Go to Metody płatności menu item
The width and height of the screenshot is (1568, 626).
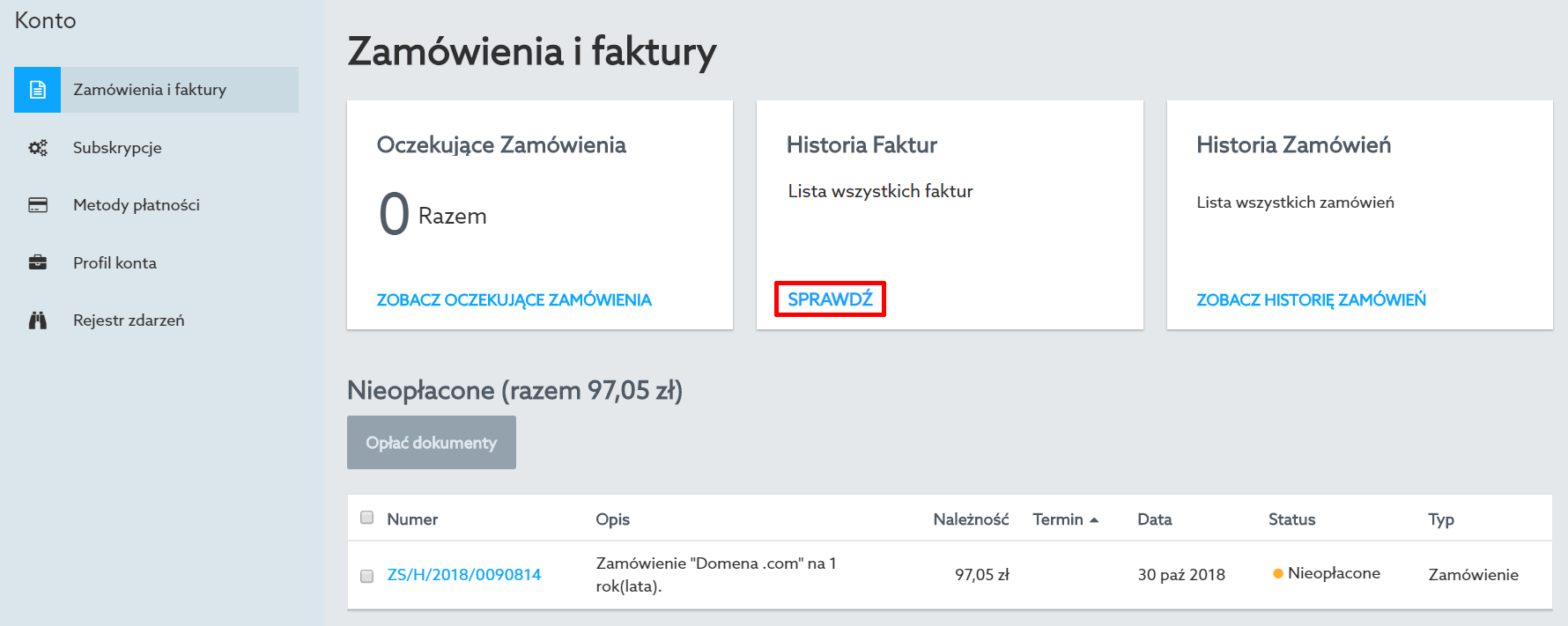click(x=137, y=205)
